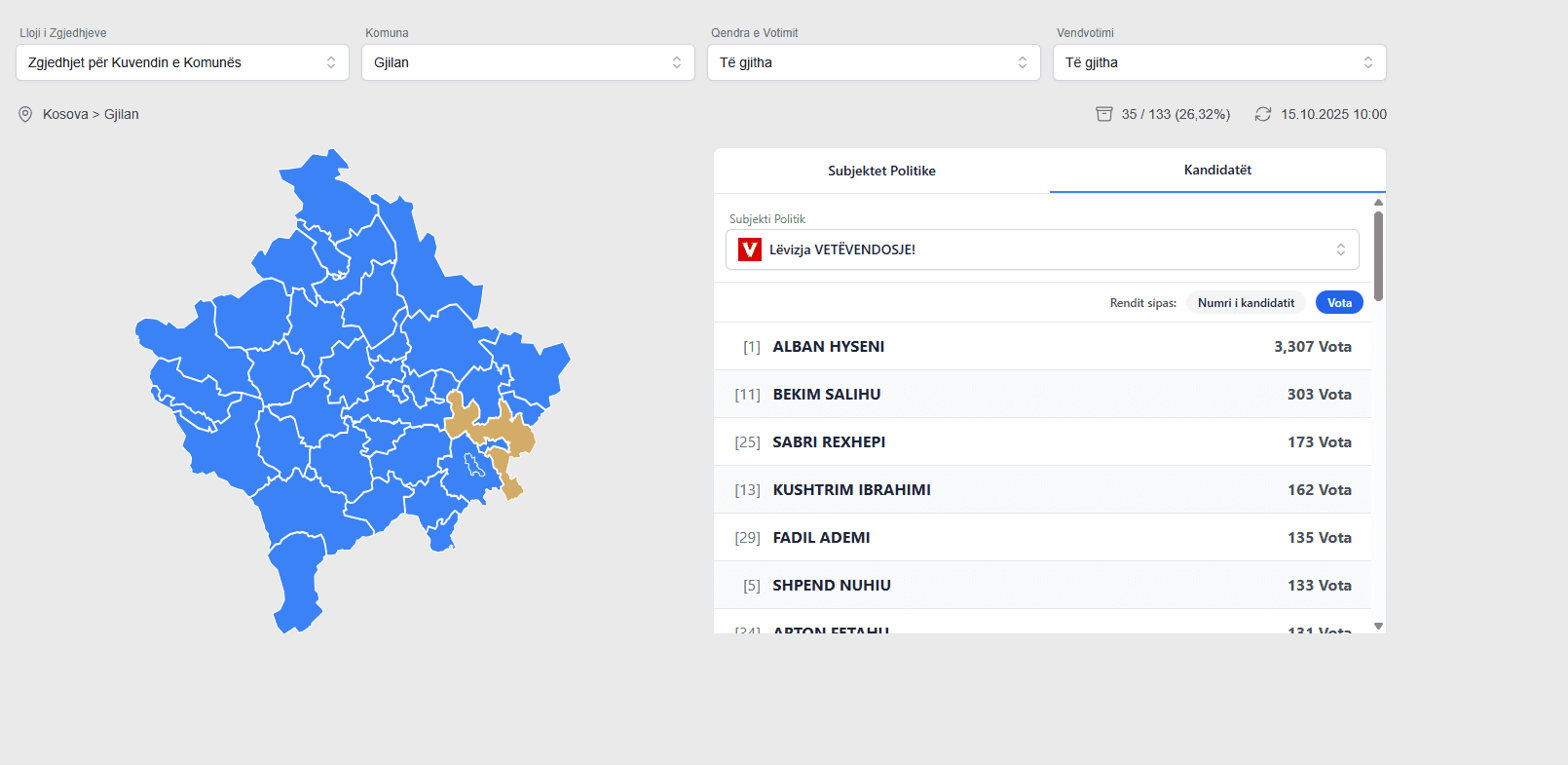Select candidate ALBAN HYSENI row
The width and height of the screenshot is (1568, 765).
click(x=1042, y=347)
